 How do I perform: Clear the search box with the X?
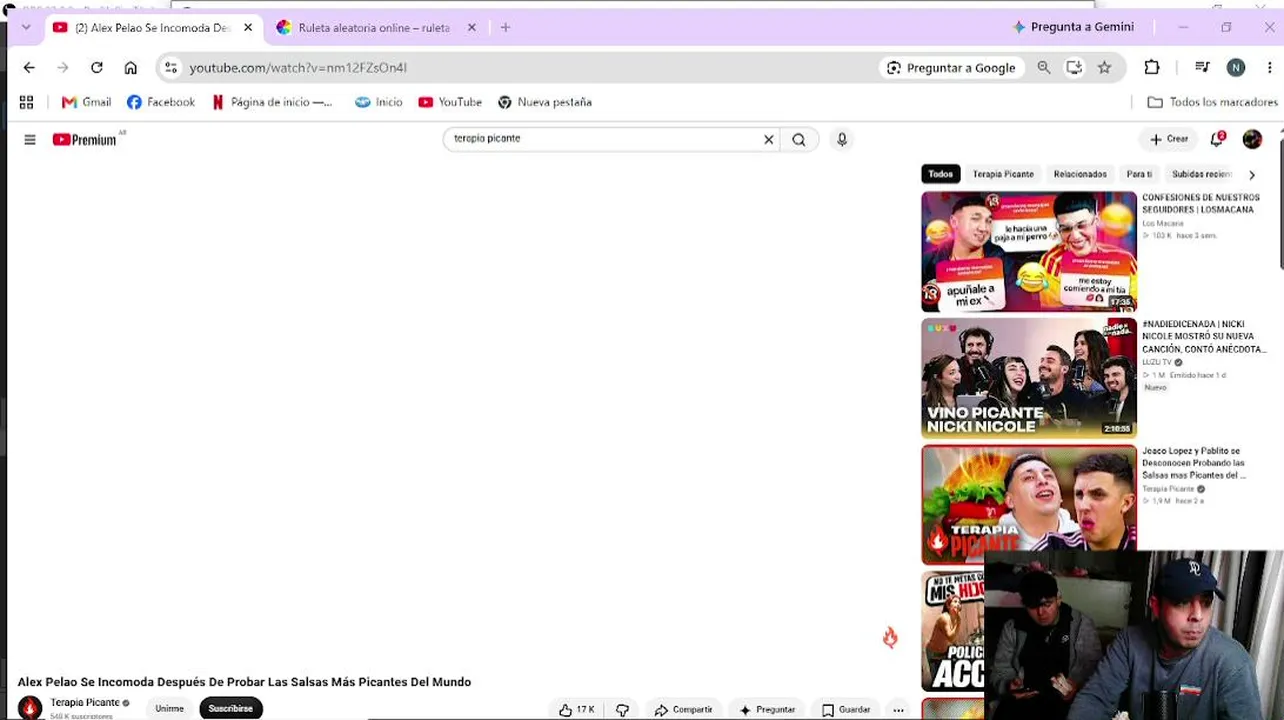(769, 139)
